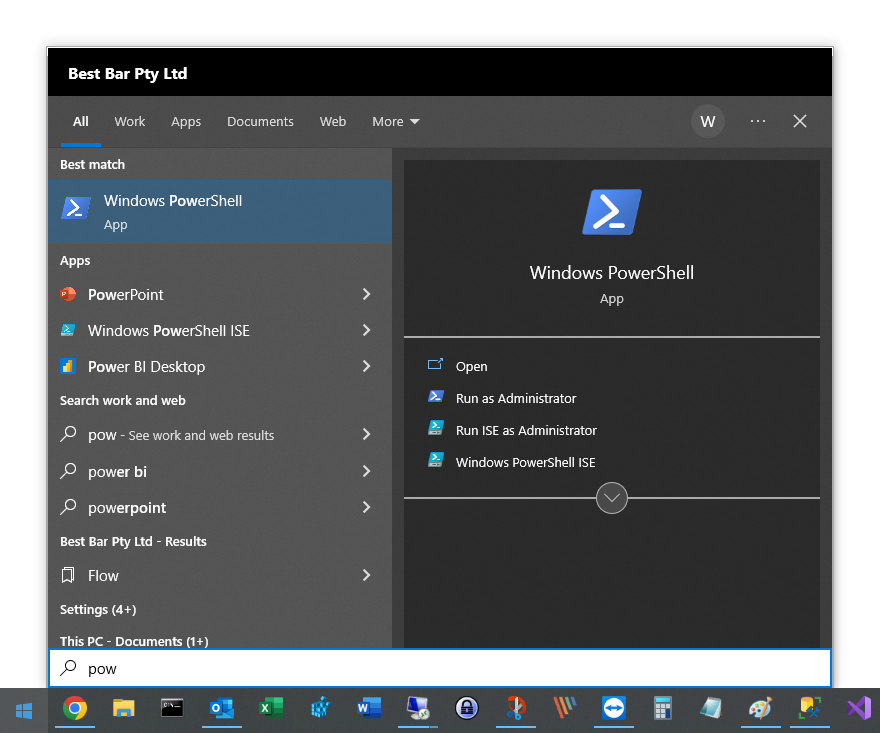This screenshot has height=733, width=880.
Task: Switch to the Apps search tab
Action: point(186,121)
